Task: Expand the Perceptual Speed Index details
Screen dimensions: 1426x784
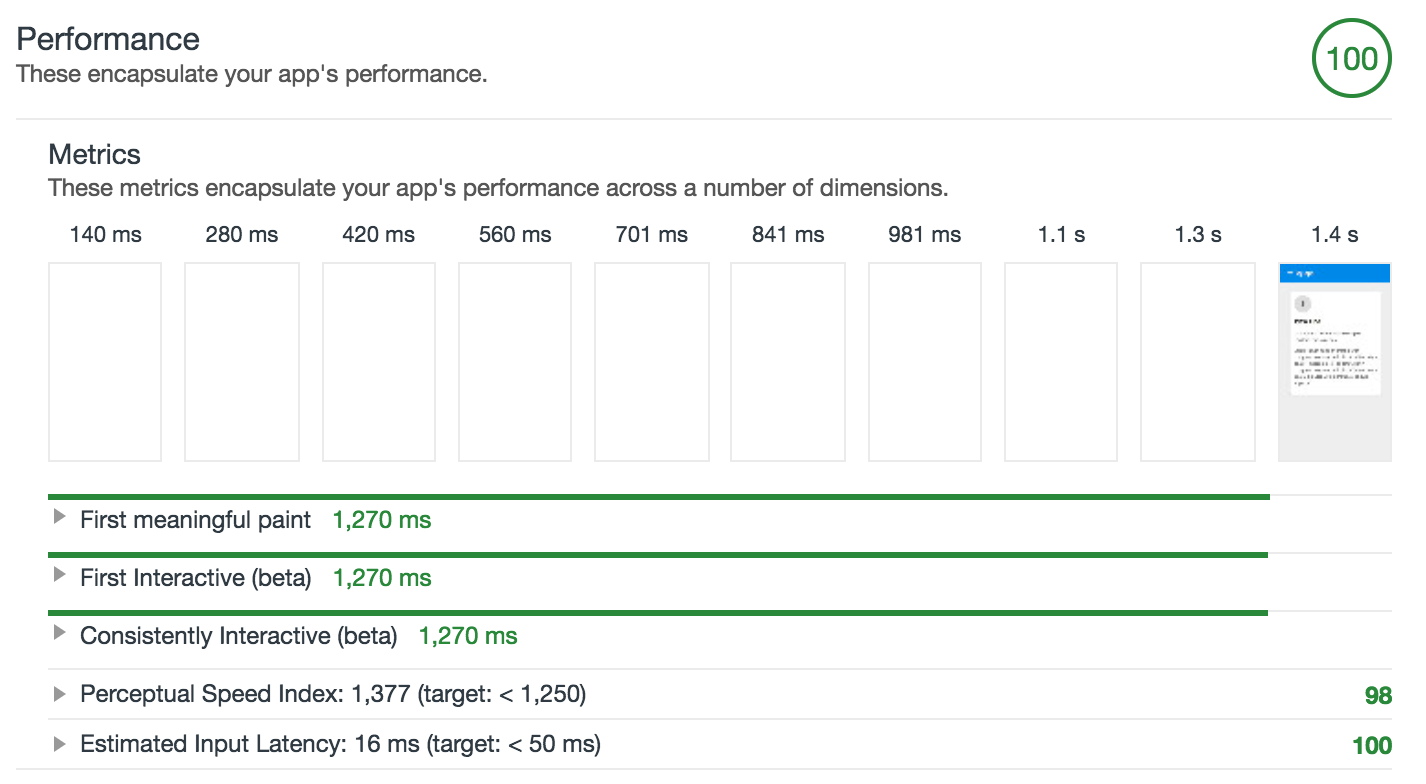Action: coord(60,693)
